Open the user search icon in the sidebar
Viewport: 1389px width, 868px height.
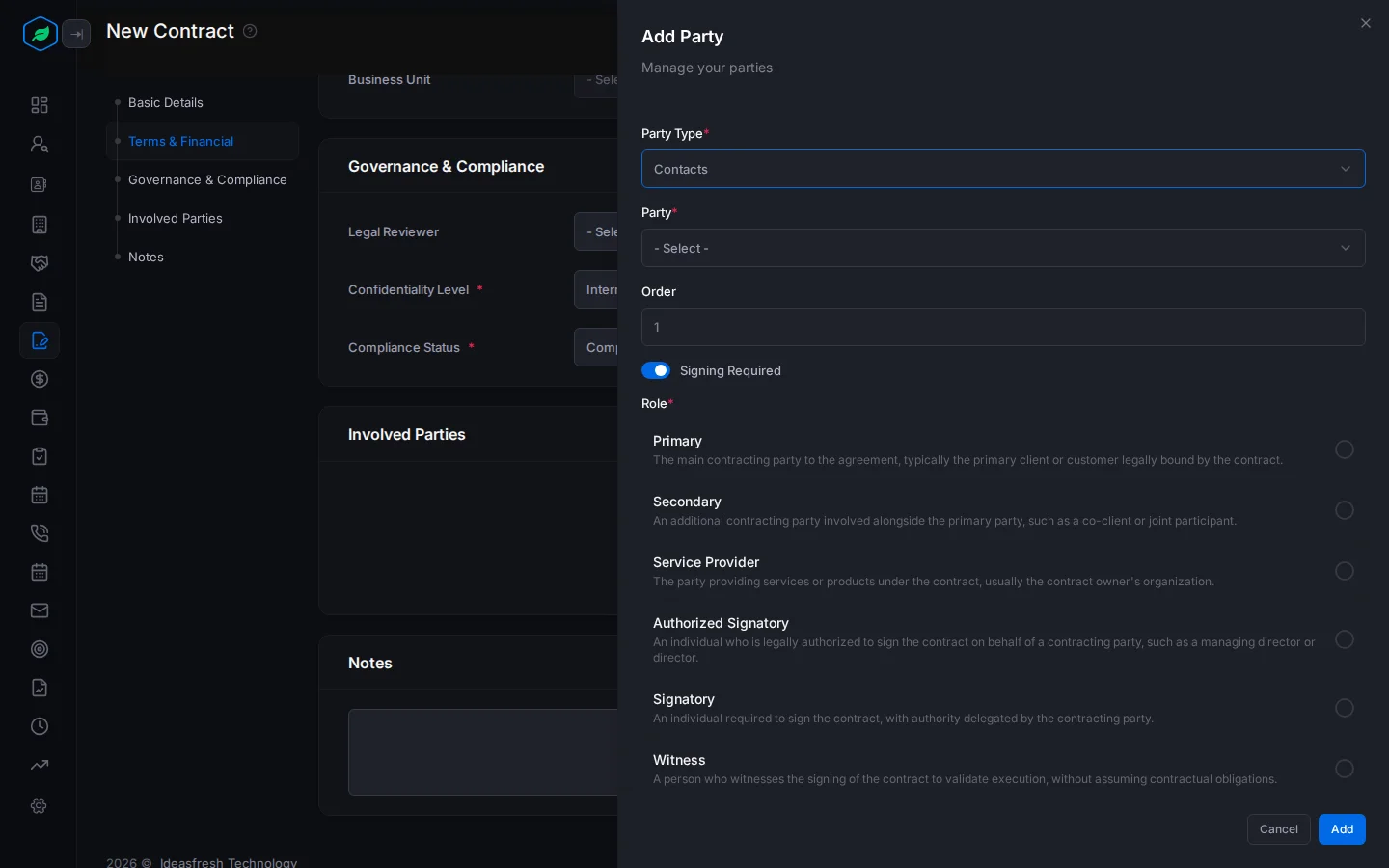(40, 144)
